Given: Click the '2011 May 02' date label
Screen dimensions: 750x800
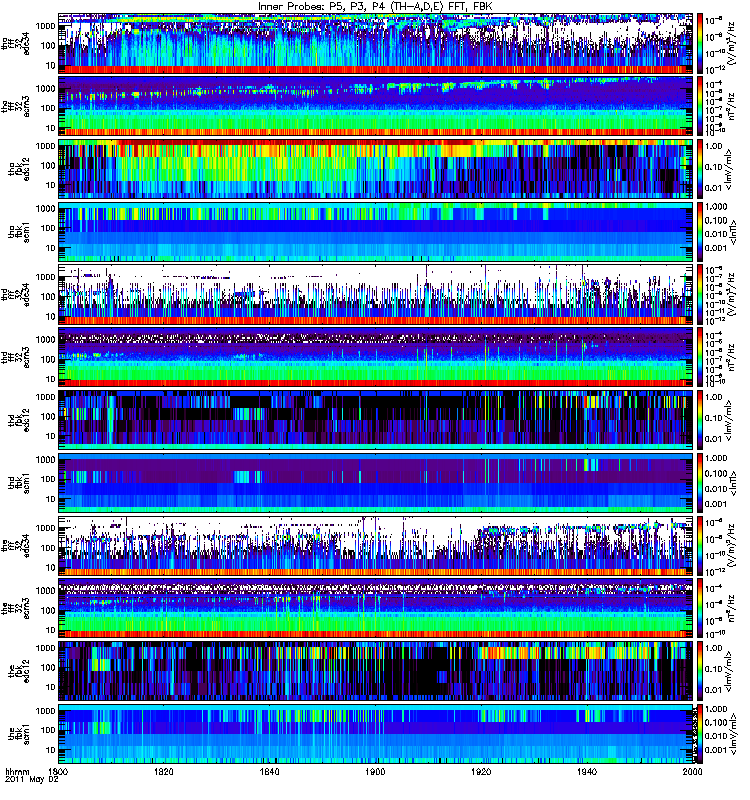Looking at the screenshot, I should click(31, 780).
